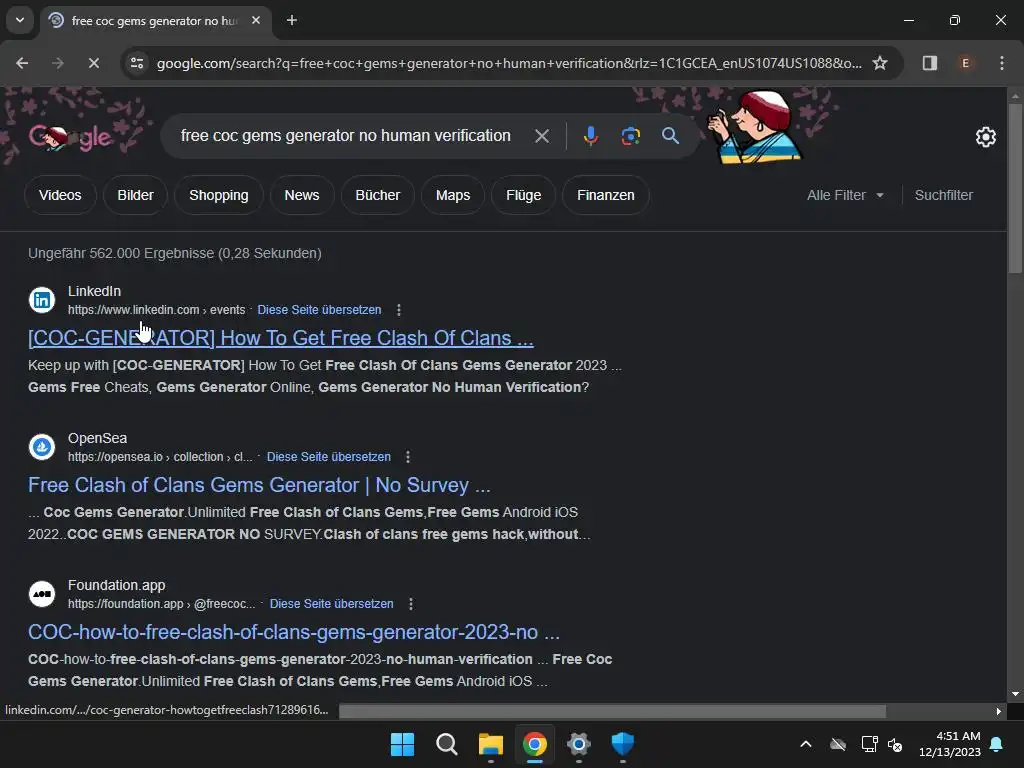
Task: Expand the Alle Filter dropdown
Action: pyautogui.click(x=845, y=195)
